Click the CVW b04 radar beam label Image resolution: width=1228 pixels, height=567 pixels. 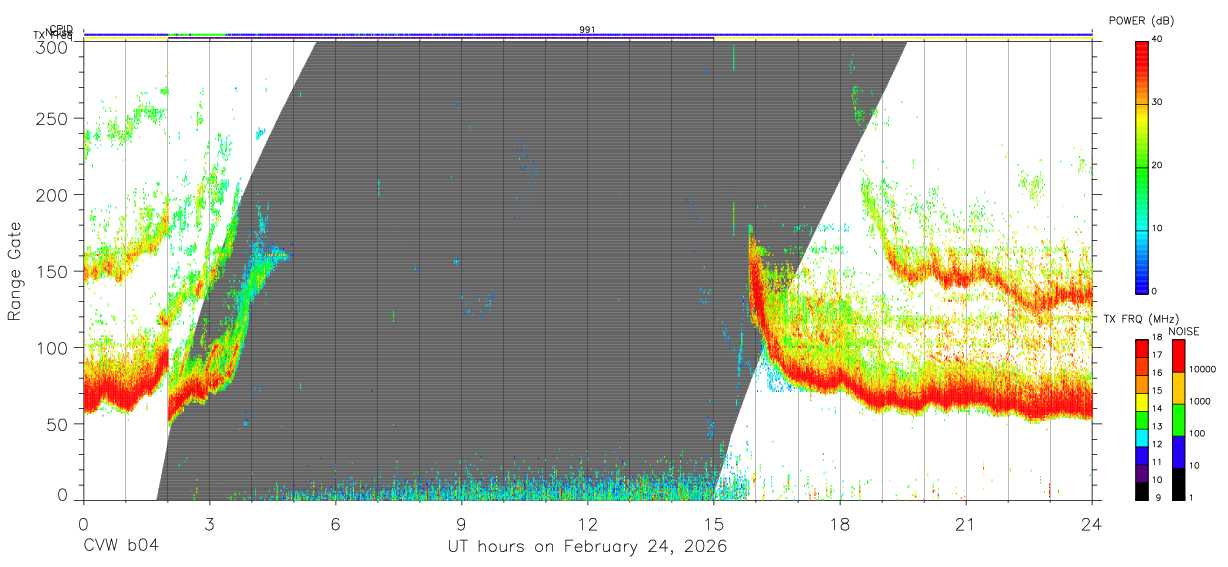121,547
